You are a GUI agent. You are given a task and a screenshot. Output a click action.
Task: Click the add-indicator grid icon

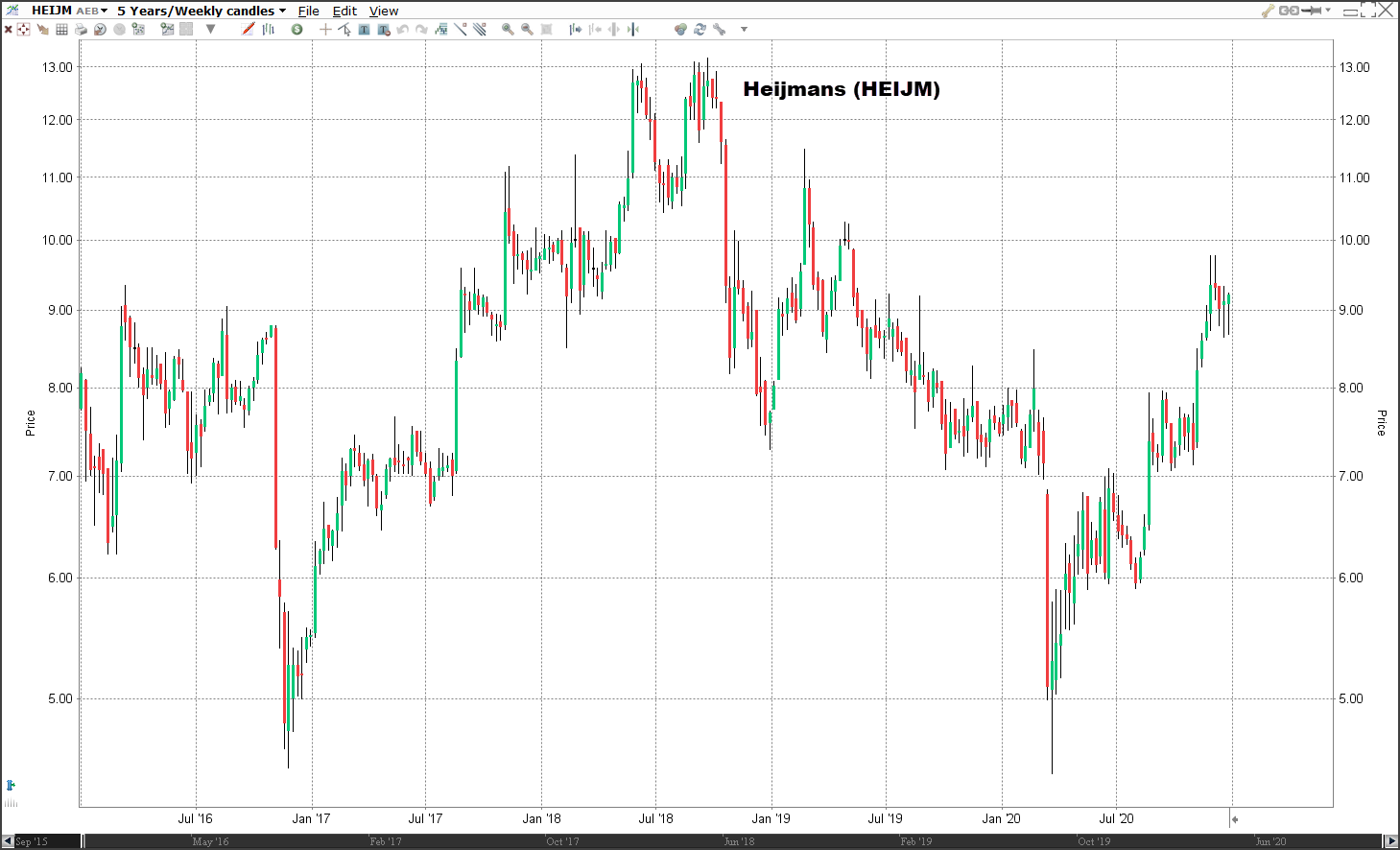click(x=139, y=30)
